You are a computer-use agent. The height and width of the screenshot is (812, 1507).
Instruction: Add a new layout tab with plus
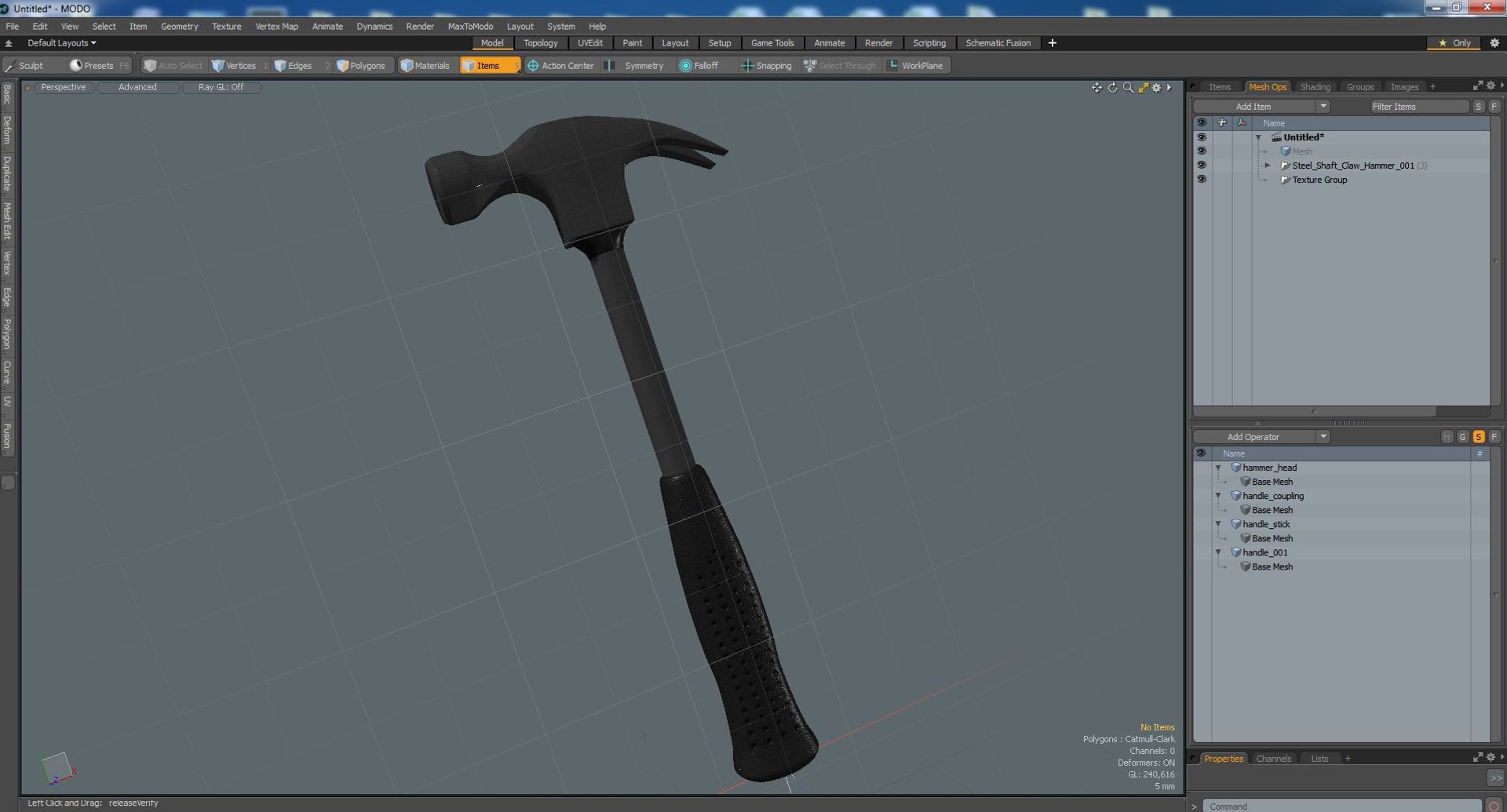pyautogui.click(x=1053, y=43)
